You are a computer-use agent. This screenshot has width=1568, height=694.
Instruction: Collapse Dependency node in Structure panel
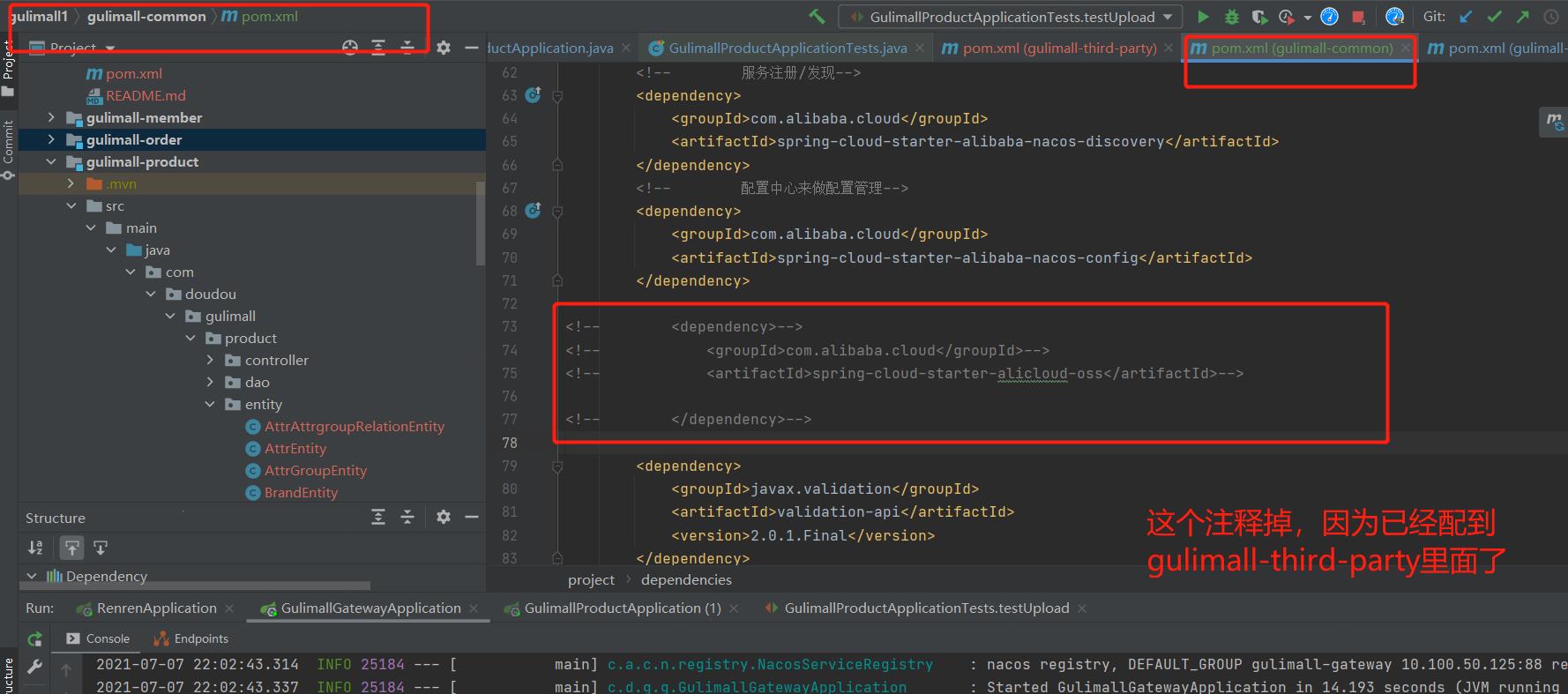pyautogui.click(x=32, y=576)
